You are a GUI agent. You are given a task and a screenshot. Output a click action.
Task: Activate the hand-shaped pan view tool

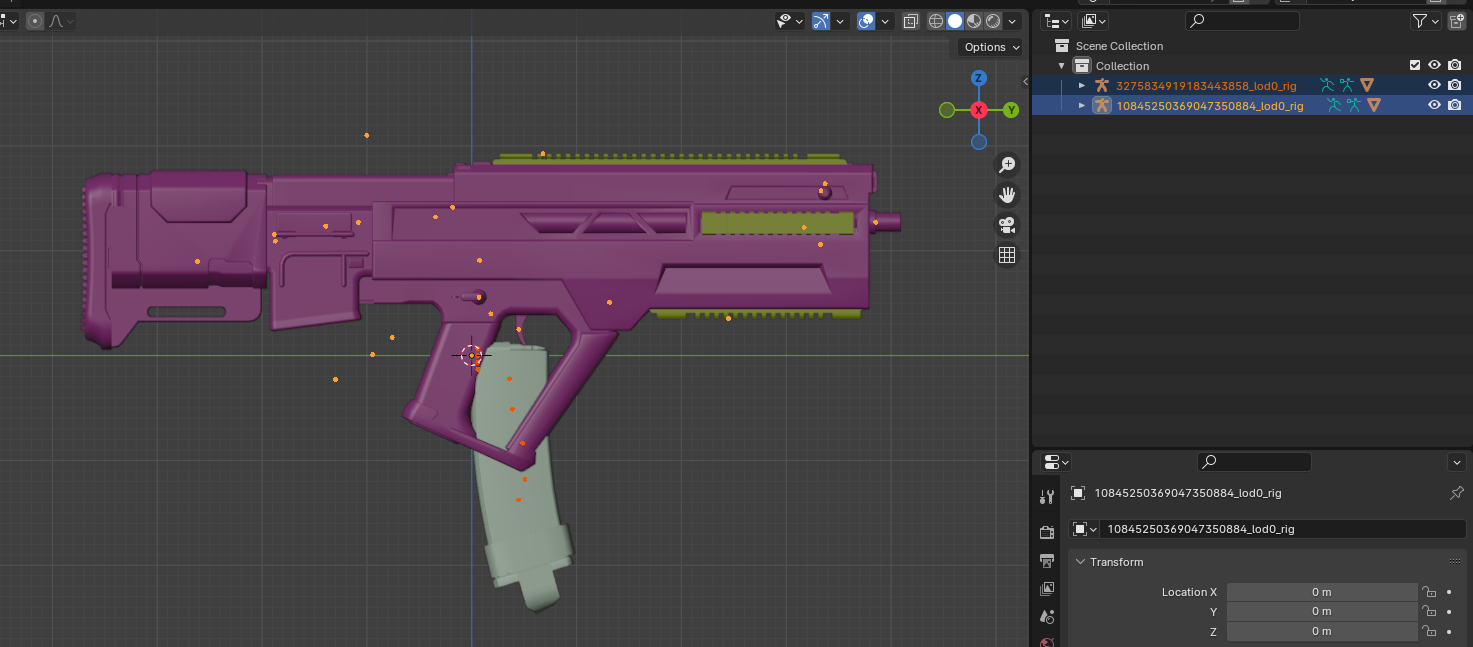pos(1007,194)
